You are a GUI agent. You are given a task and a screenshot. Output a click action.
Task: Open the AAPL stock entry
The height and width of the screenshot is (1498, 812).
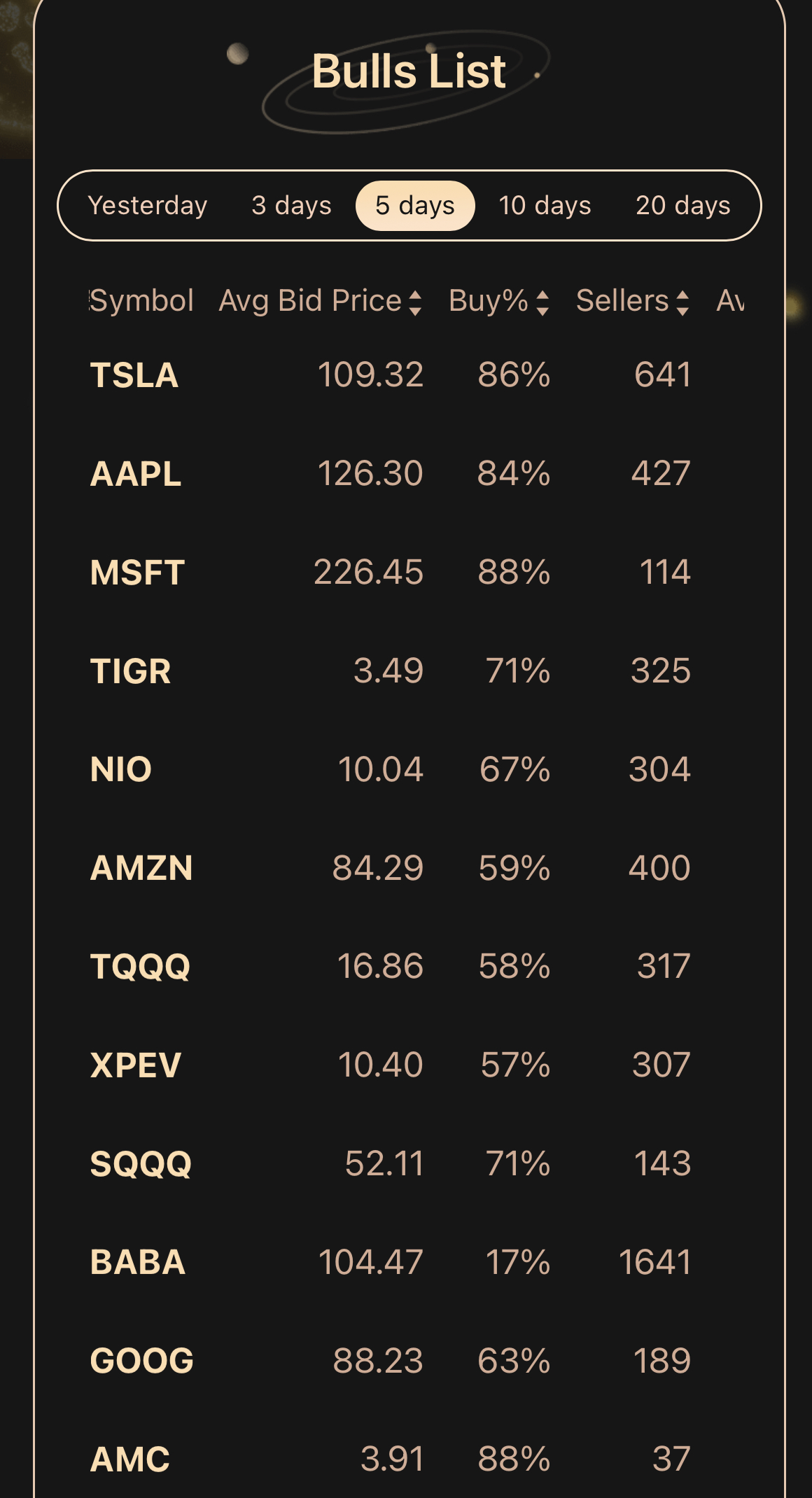point(136,474)
